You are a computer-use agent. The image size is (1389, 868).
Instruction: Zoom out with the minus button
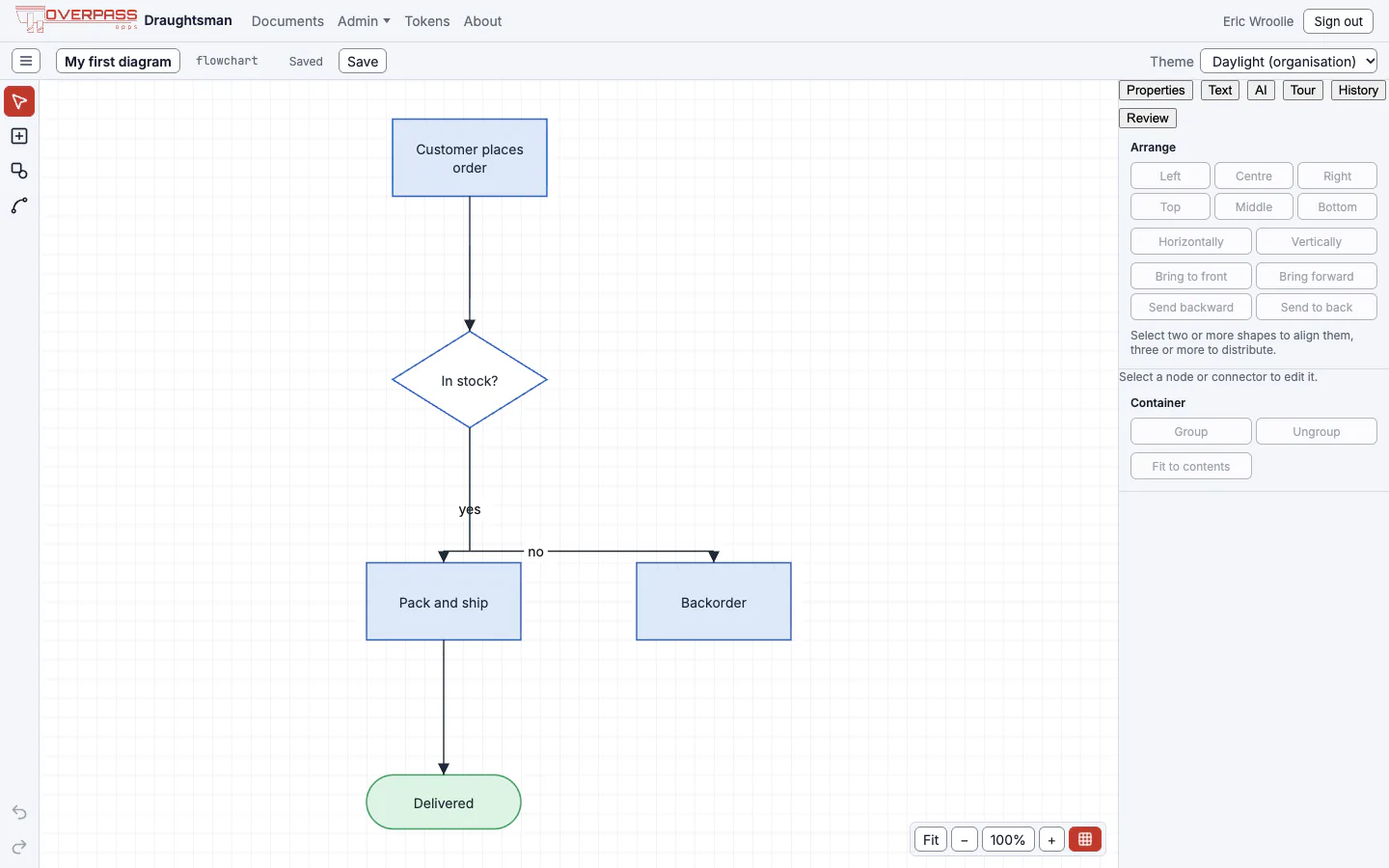pos(965,839)
